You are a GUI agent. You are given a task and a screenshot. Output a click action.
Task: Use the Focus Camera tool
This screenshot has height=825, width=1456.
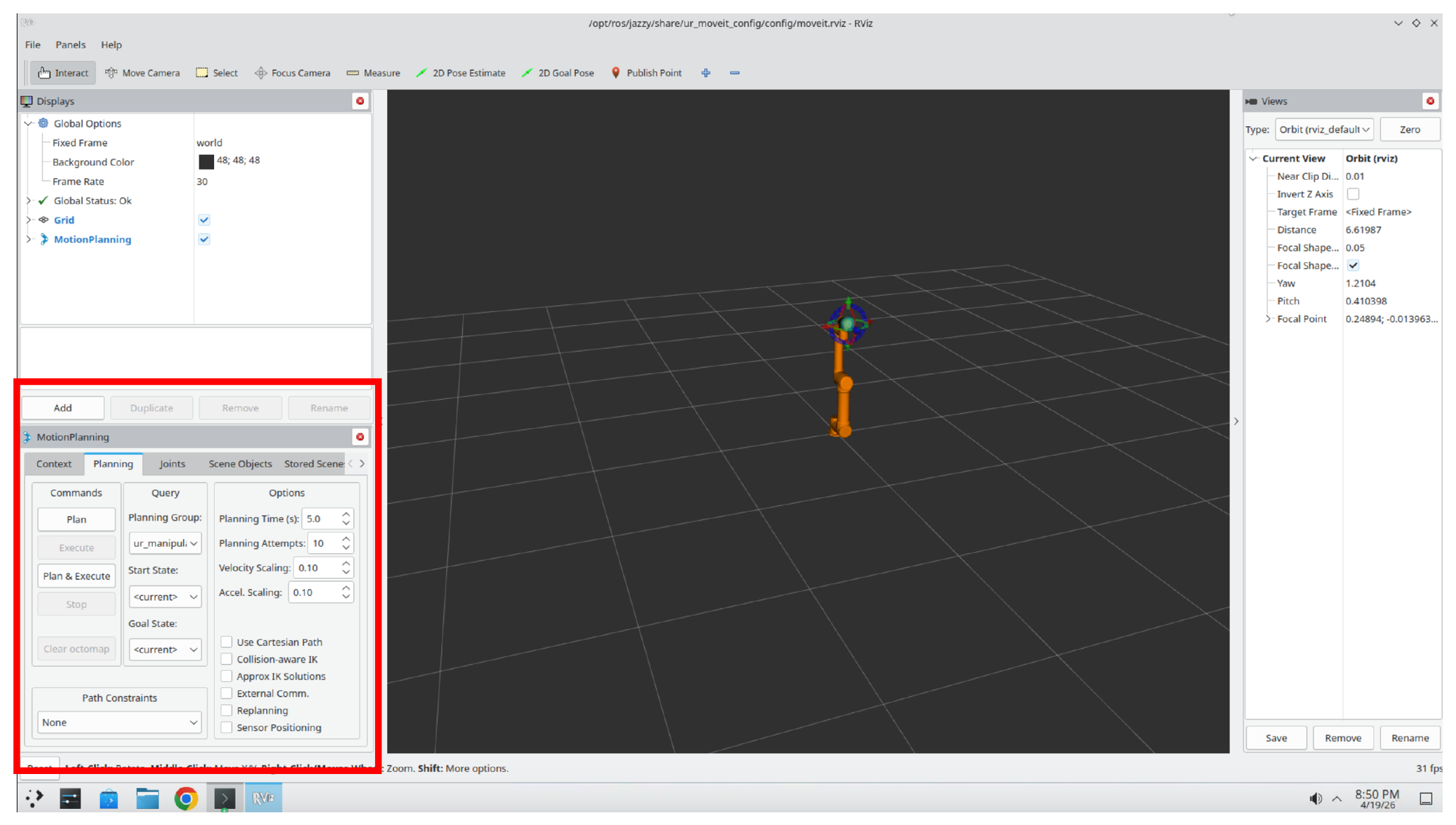pos(292,72)
